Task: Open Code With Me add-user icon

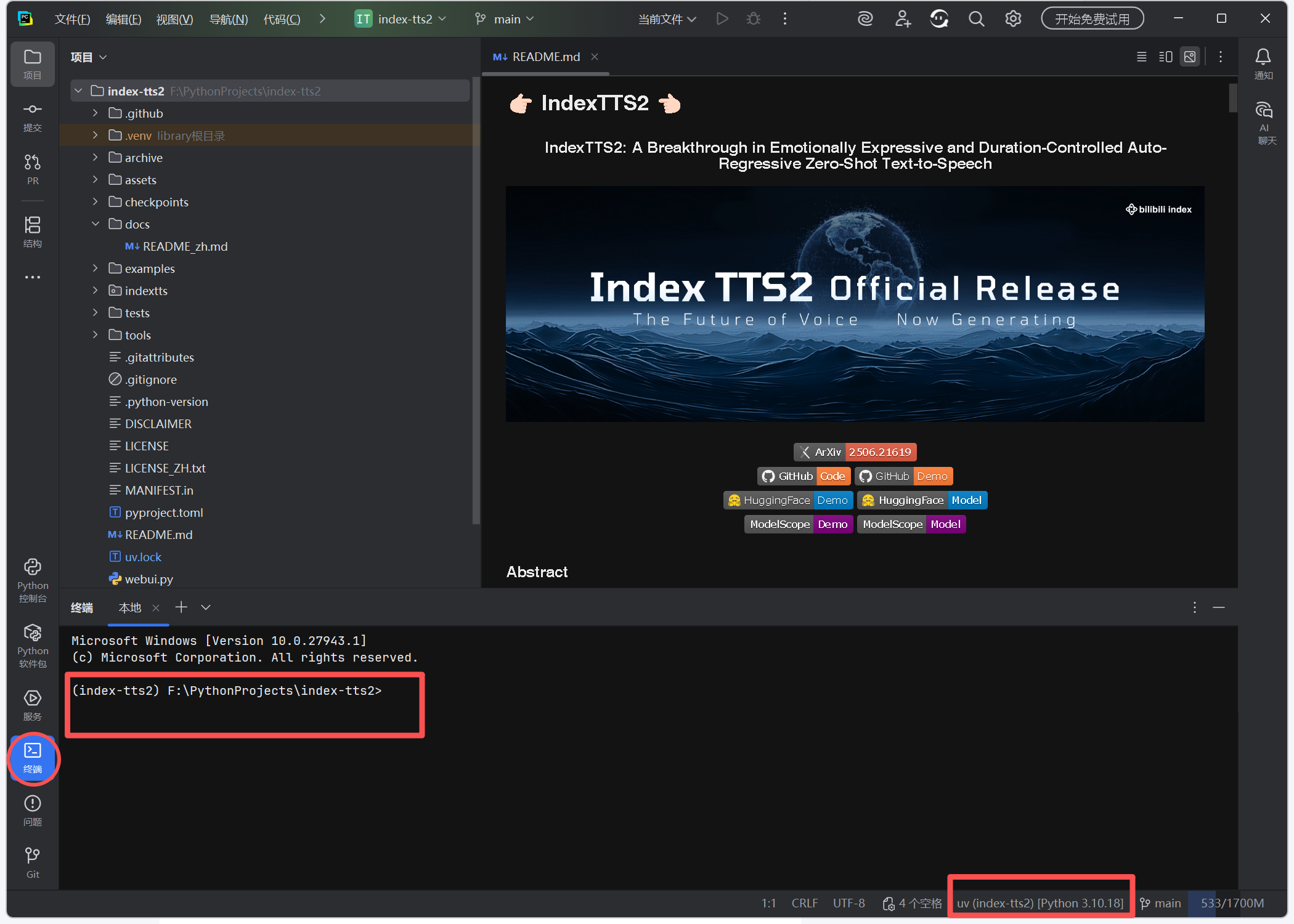Action: pos(903,19)
